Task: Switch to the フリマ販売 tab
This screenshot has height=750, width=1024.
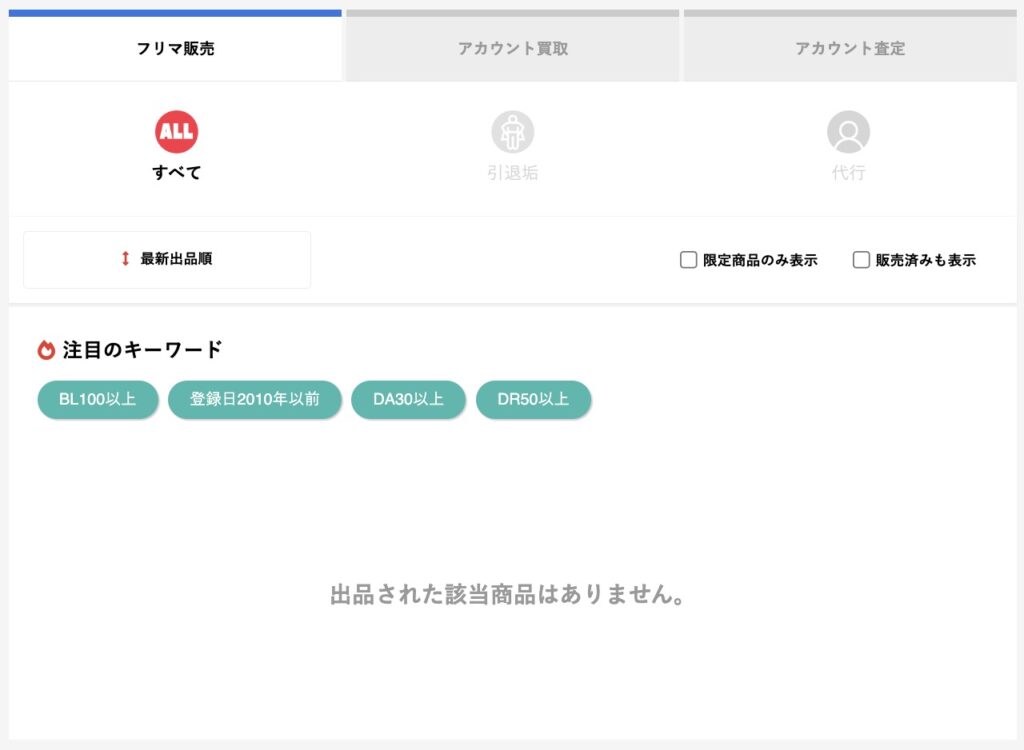Action: (x=175, y=48)
